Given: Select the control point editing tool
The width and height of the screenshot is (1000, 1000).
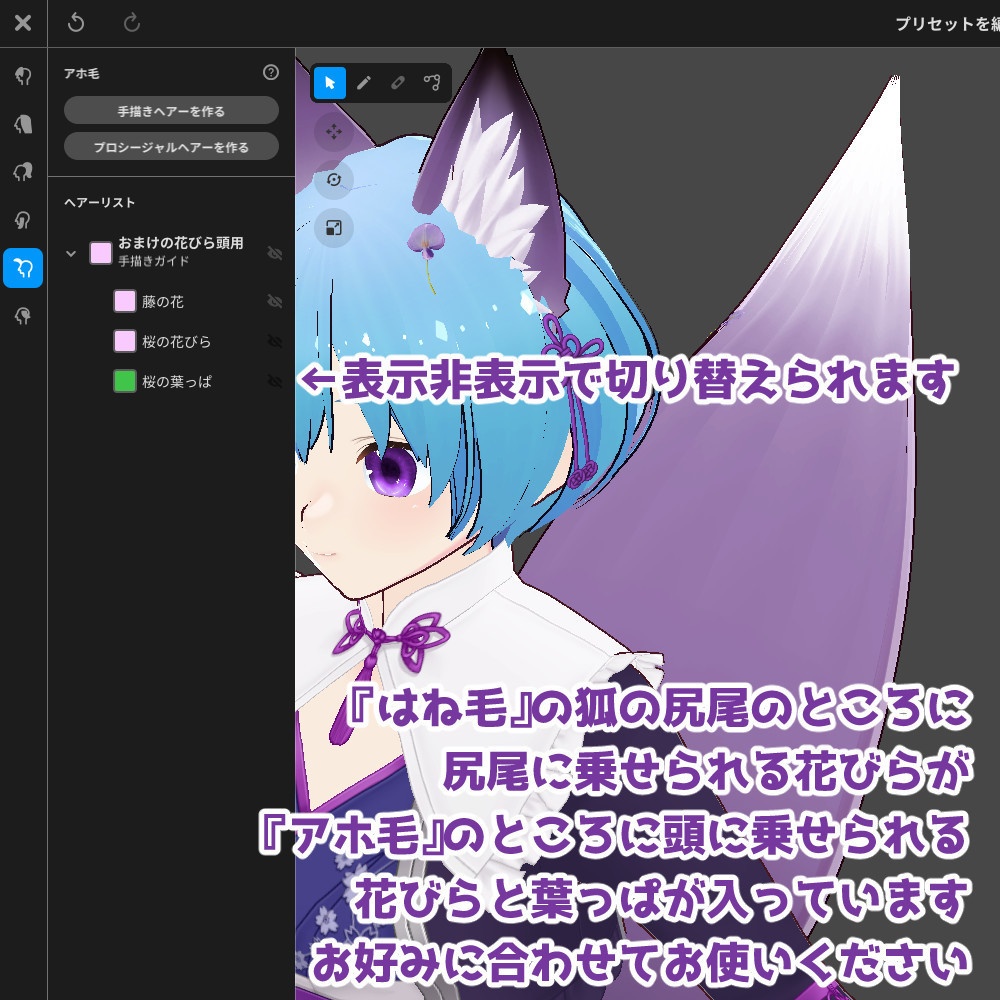Looking at the screenshot, I should [x=433, y=83].
